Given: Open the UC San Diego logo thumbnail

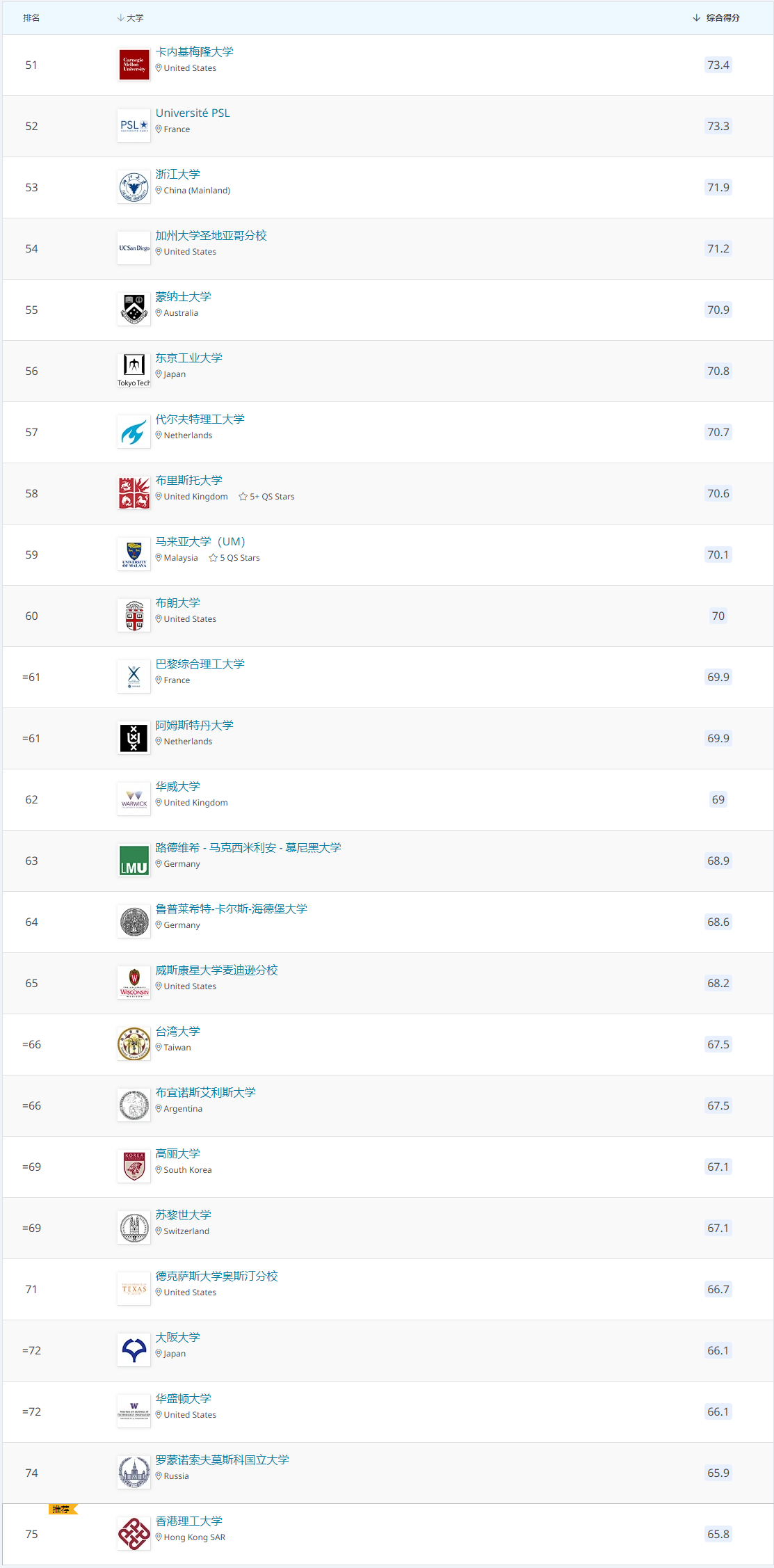Looking at the screenshot, I should 134,248.
